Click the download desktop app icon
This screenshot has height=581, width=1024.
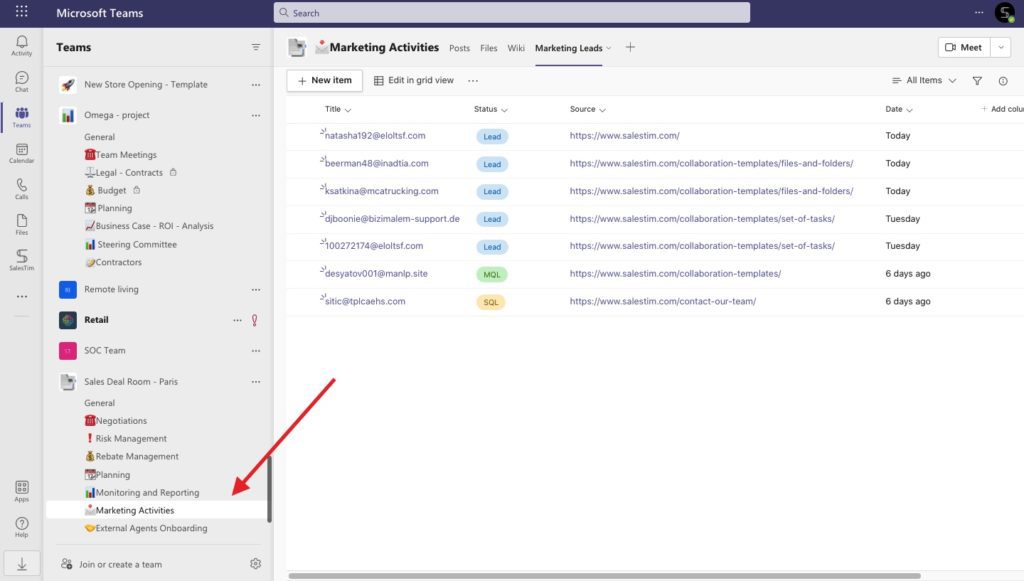(22, 564)
